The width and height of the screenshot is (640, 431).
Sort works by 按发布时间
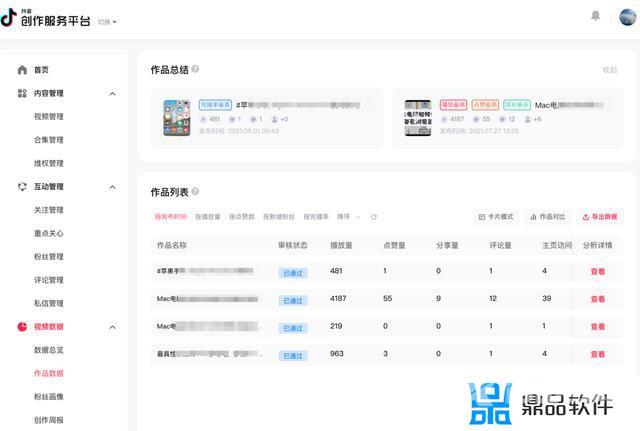171,217
